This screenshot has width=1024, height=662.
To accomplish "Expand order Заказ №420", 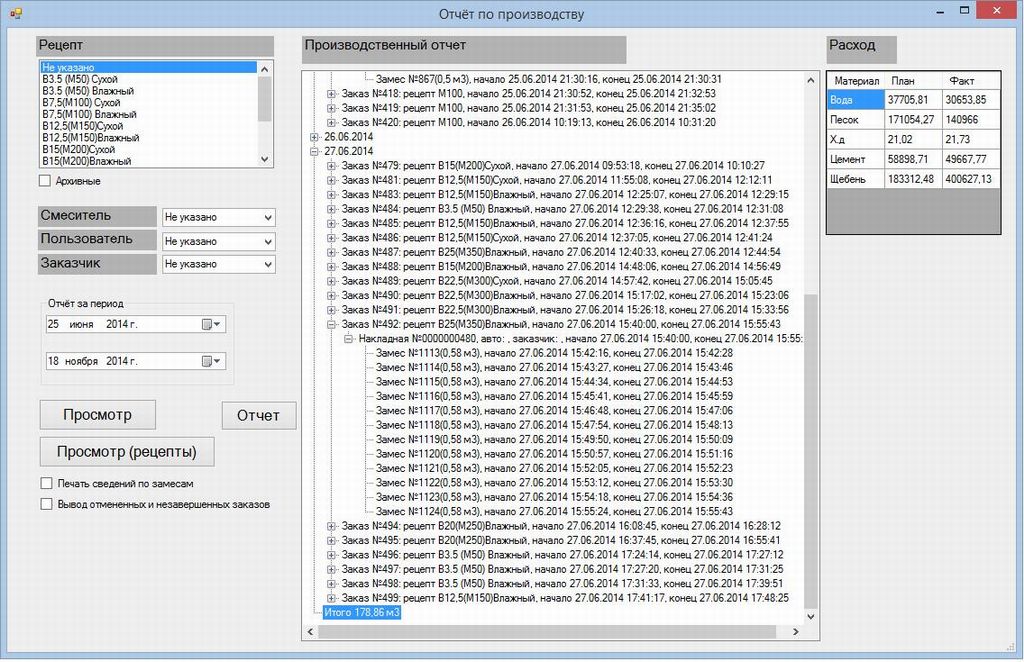I will pyautogui.click(x=331, y=123).
